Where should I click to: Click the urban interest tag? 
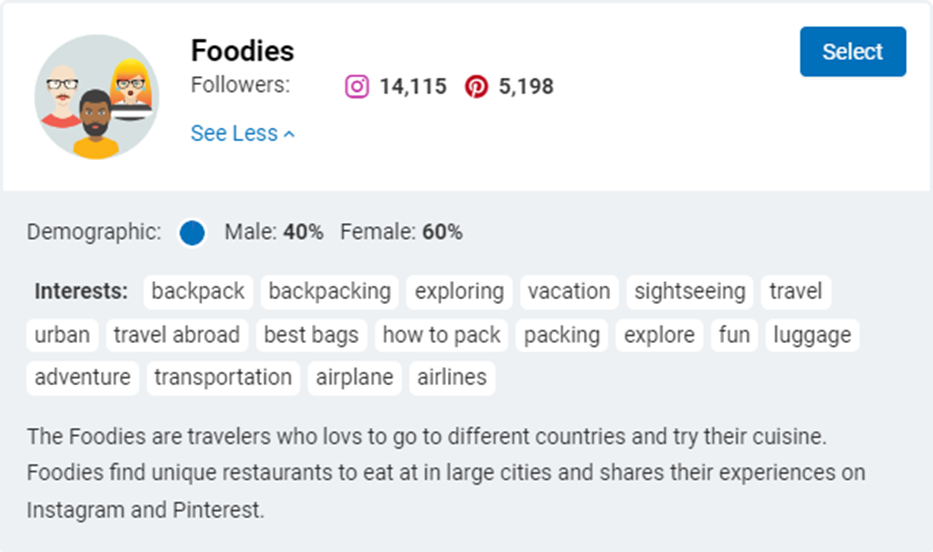62,335
